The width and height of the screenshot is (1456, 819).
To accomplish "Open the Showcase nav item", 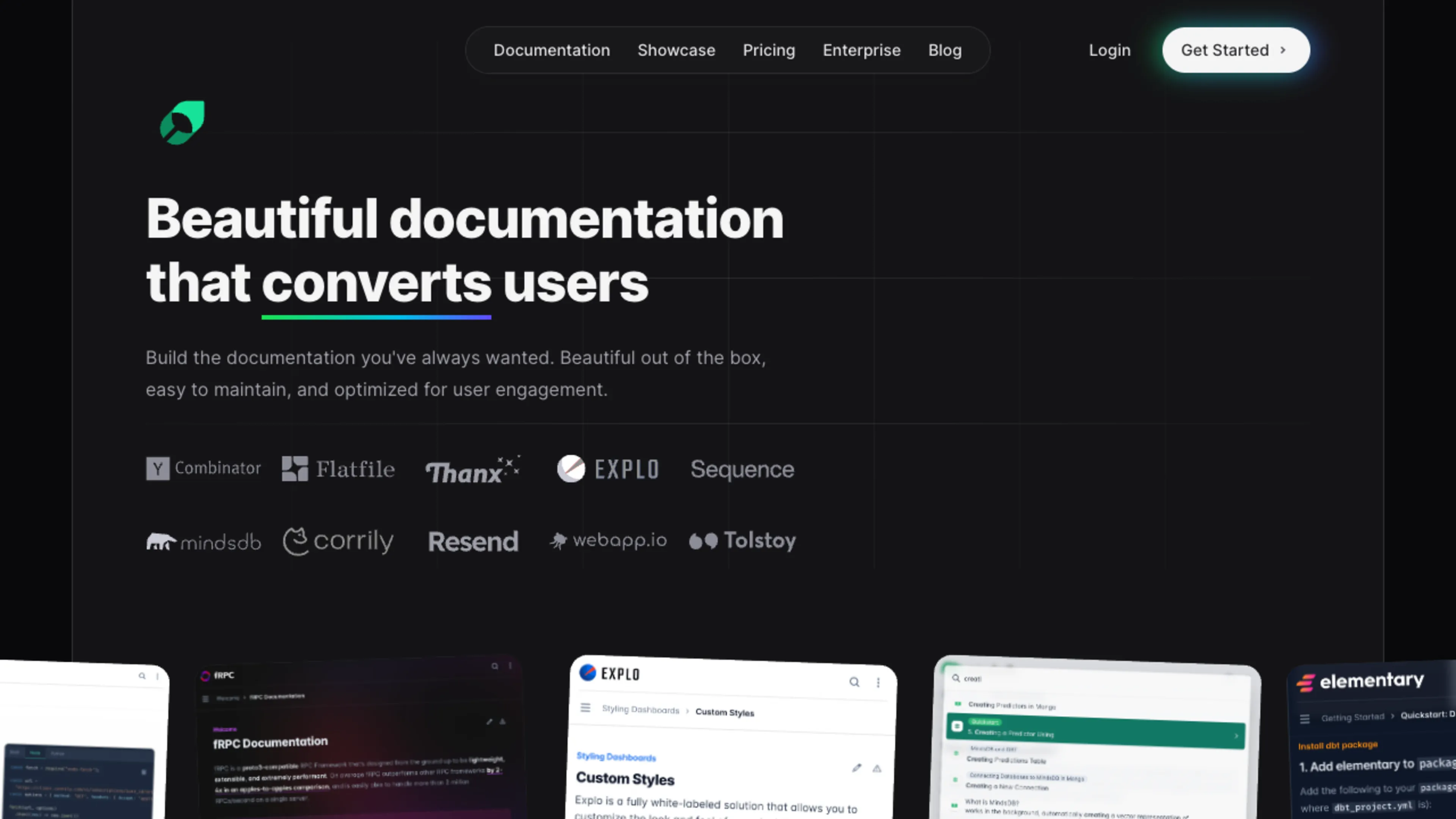I will coord(676,50).
